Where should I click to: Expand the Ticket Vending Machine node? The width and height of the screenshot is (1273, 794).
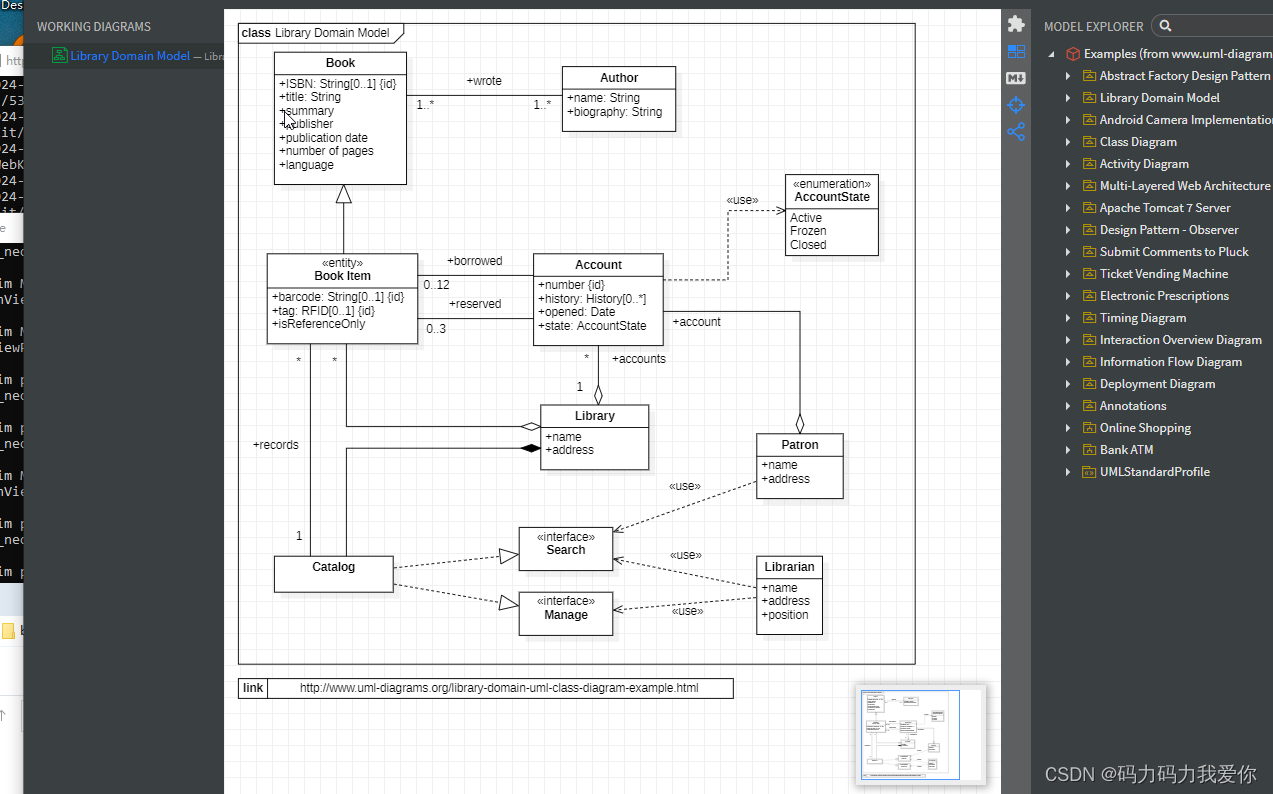click(x=1068, y=274)
